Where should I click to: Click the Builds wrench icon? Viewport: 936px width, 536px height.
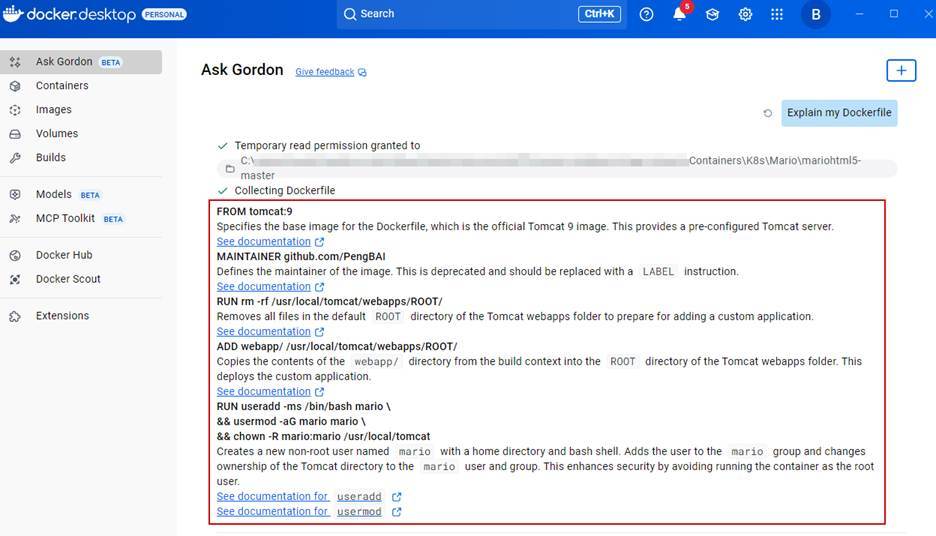[15, 158]
